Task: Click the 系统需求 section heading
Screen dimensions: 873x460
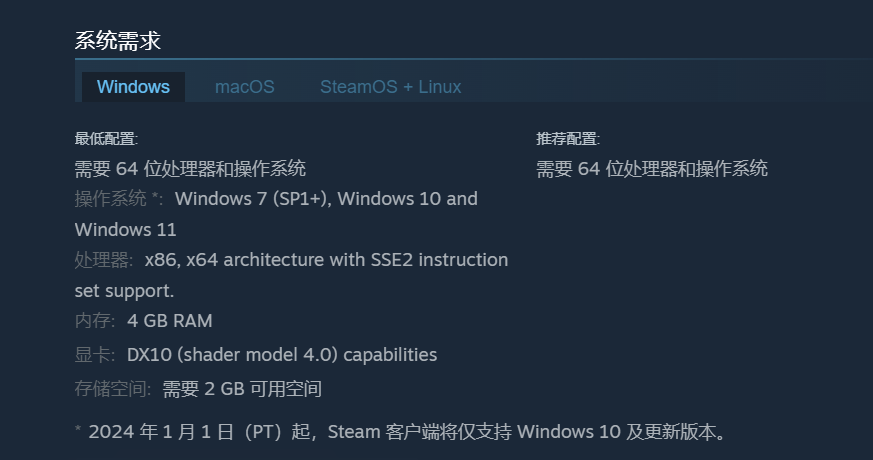Action: click(117, 41)
